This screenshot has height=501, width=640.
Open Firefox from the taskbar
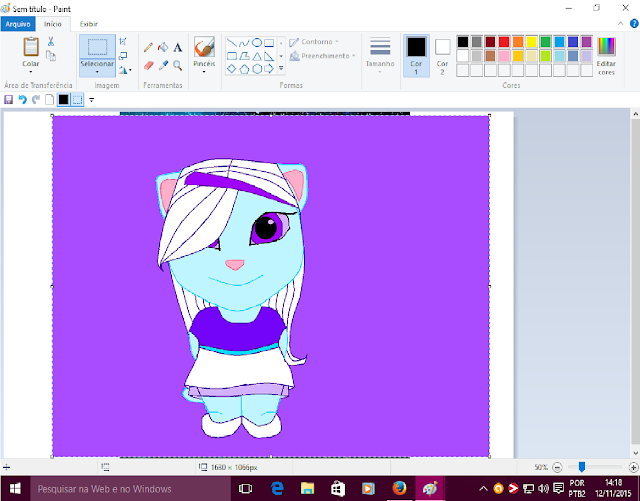(399, 488)
